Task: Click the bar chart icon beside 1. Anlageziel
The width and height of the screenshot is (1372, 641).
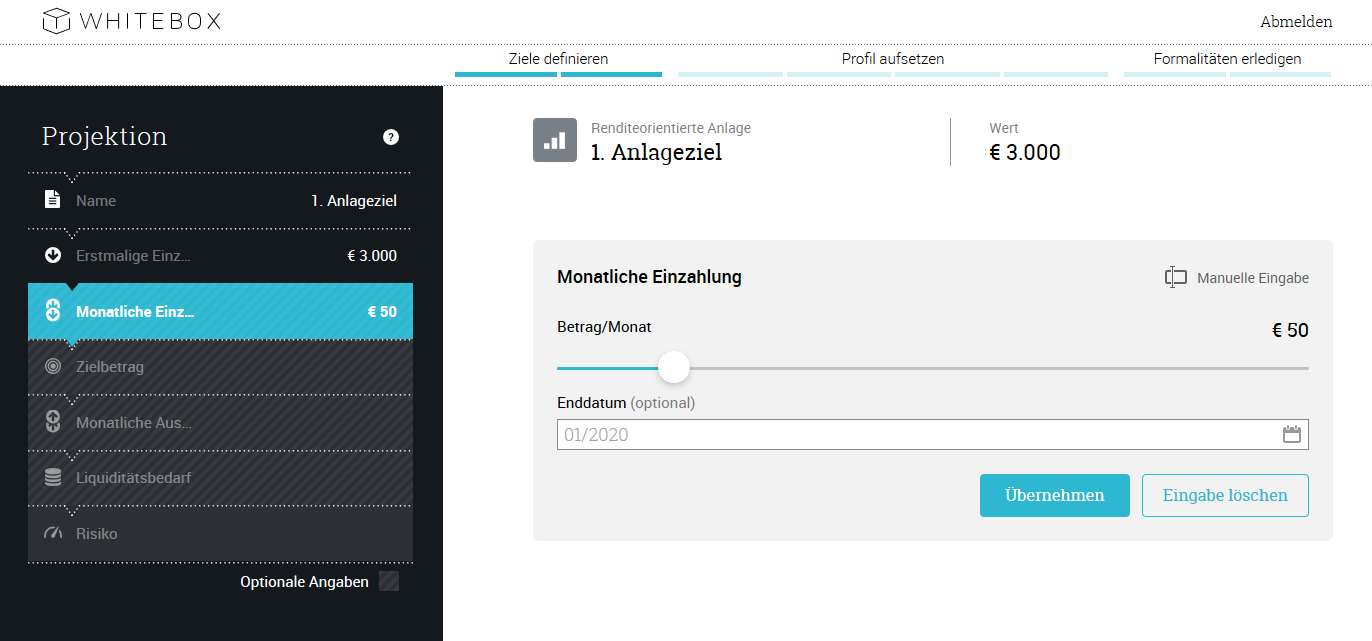Action: click(x=555, y=141)
